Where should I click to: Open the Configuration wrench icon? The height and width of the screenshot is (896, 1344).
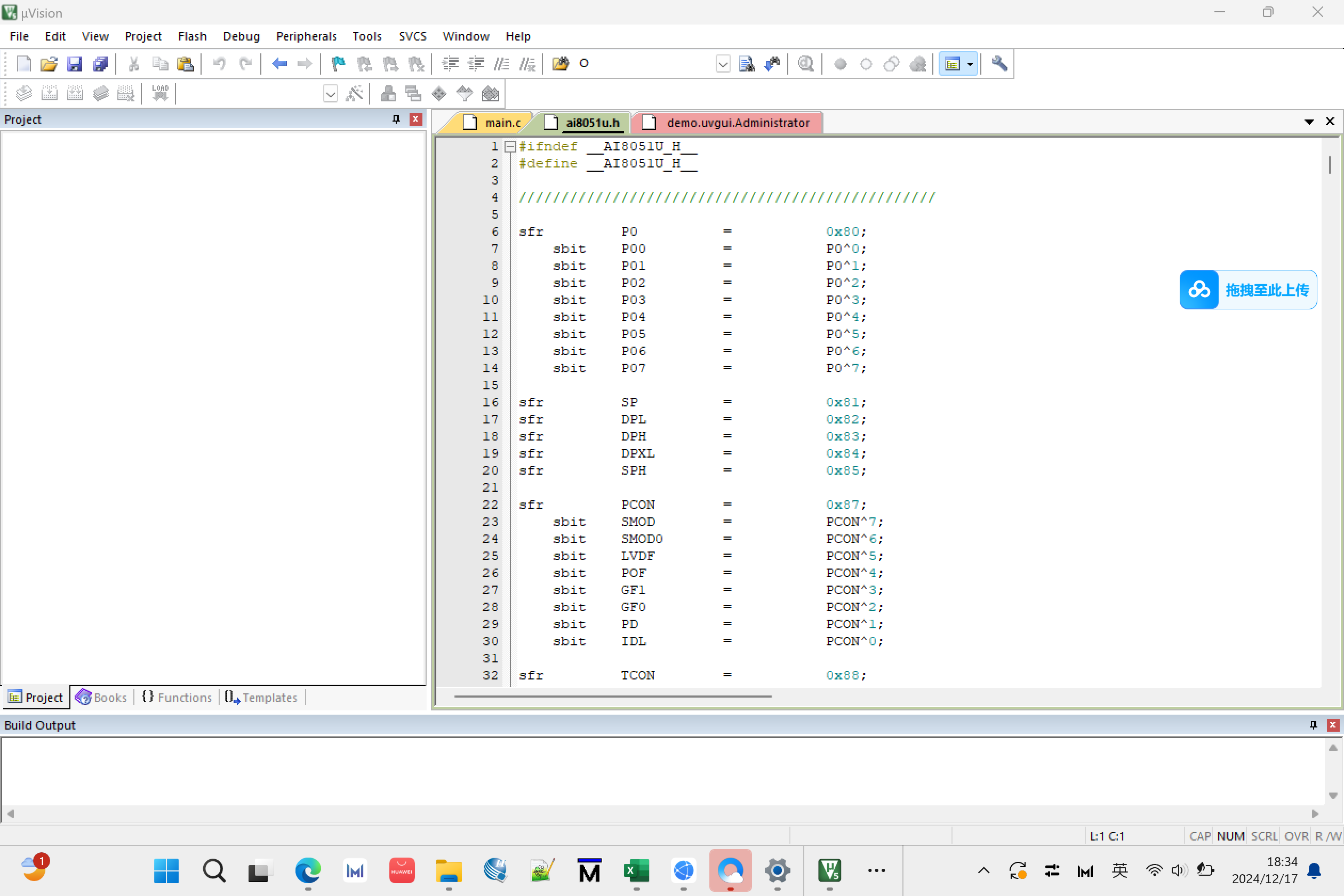point(999,63)
